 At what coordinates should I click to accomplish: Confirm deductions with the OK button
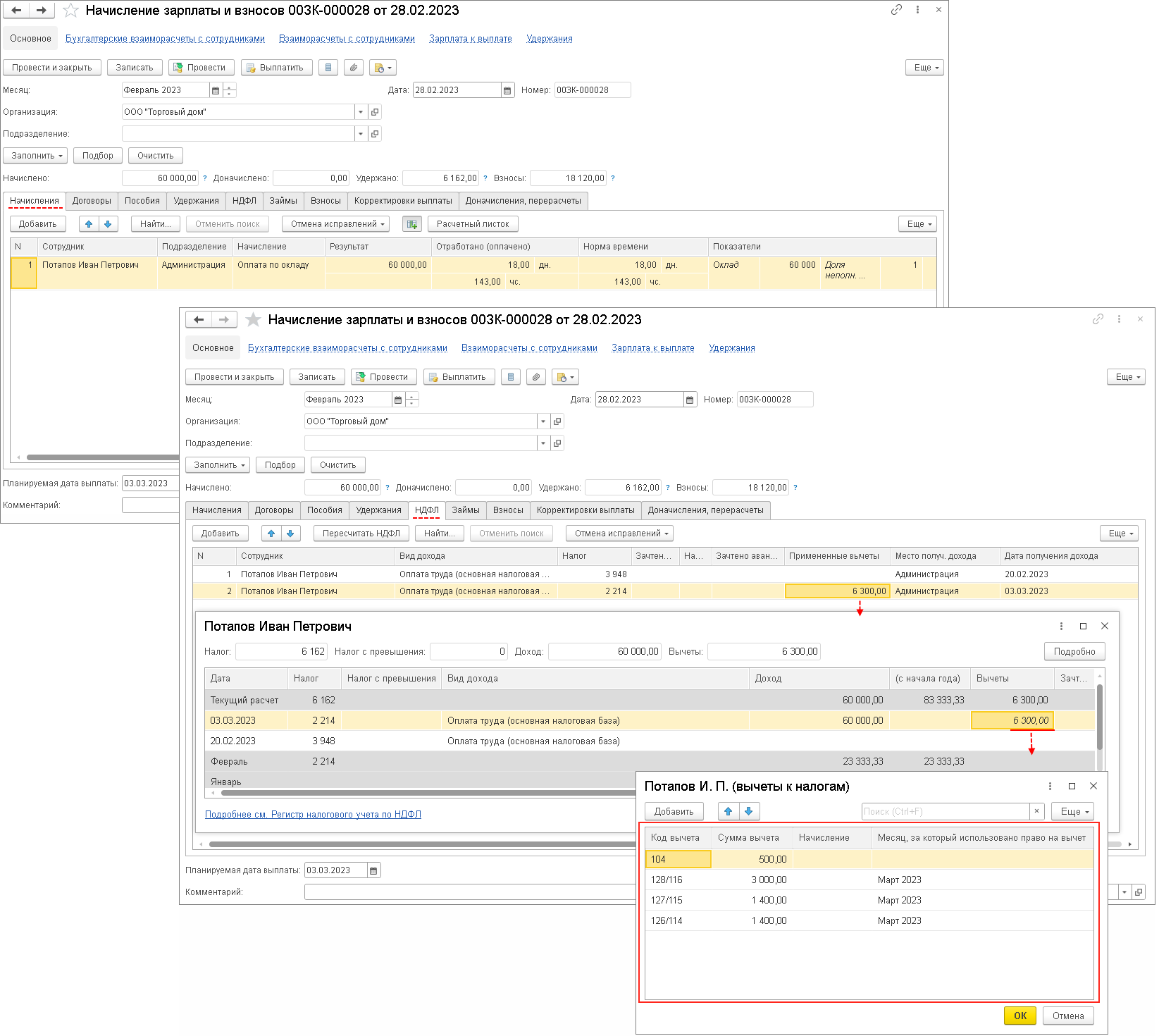(1020, 1016)
